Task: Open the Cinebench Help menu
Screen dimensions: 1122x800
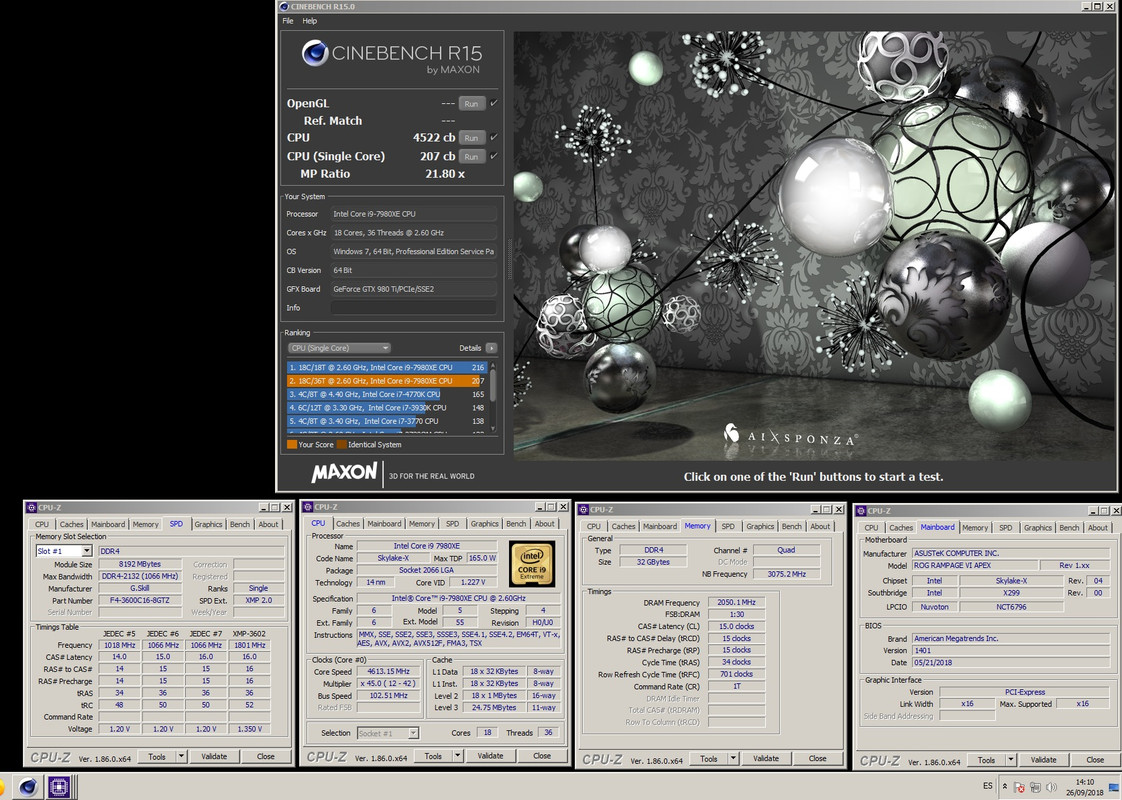Action: point(309,21)
